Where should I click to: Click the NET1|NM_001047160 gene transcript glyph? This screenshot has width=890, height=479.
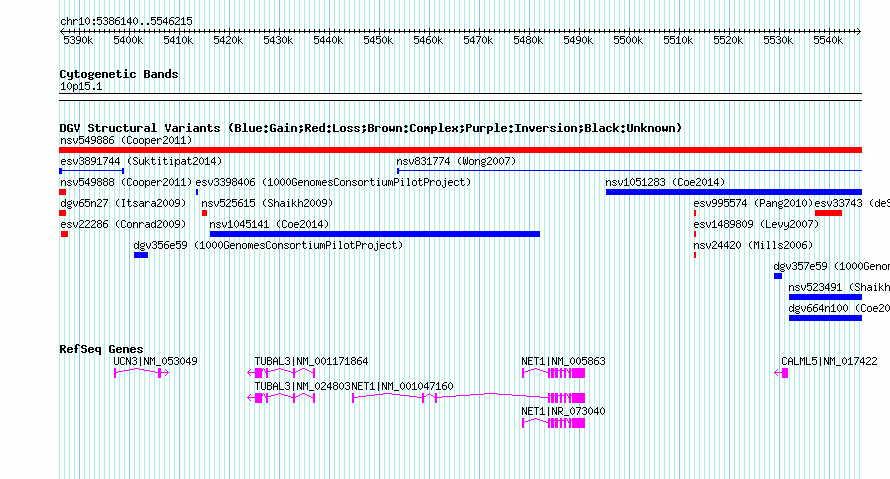point(468,397)
